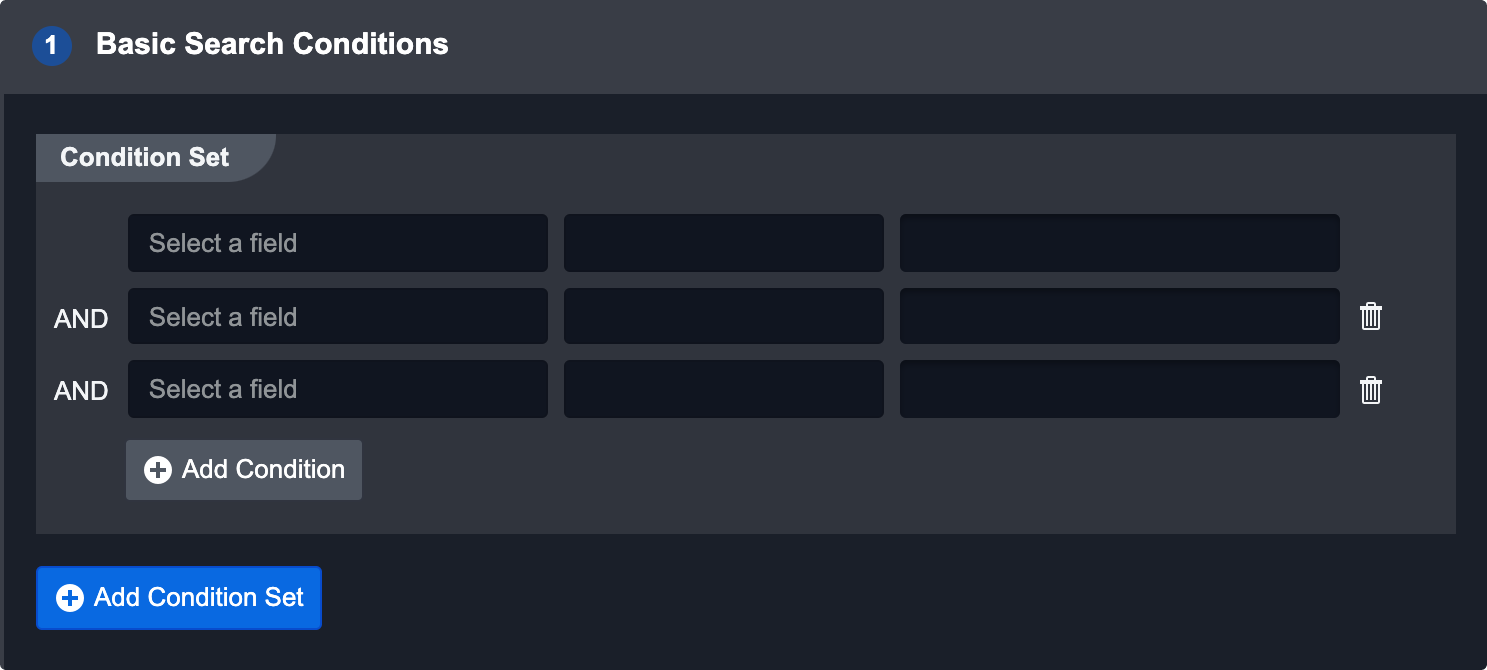Click the AND label on the second row

pyautogui.click(x=81, y=319)
